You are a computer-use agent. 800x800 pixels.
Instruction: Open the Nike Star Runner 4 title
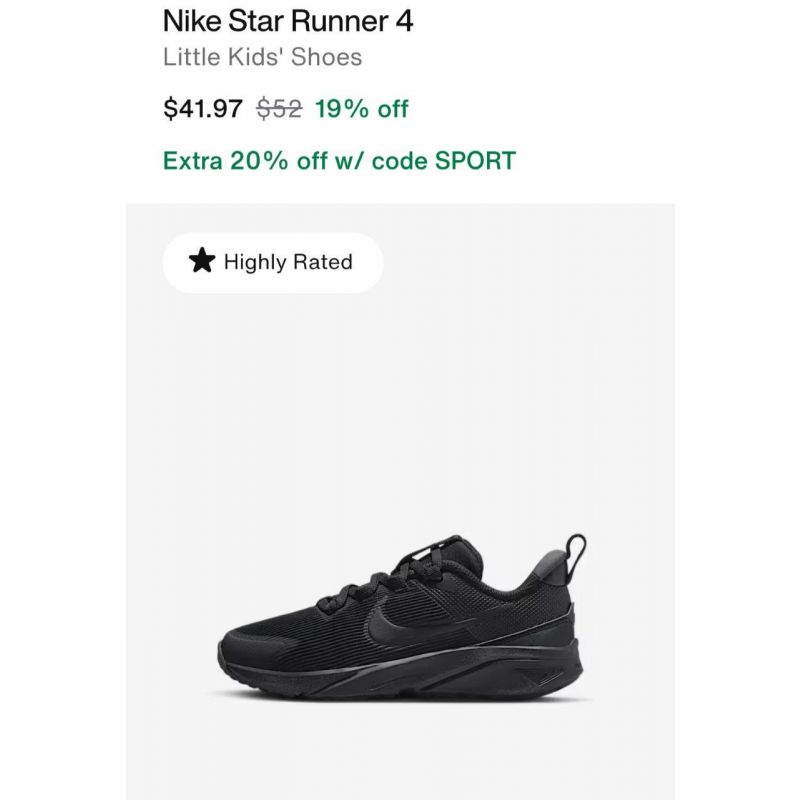pyautogui.click(x=288, y=21)
